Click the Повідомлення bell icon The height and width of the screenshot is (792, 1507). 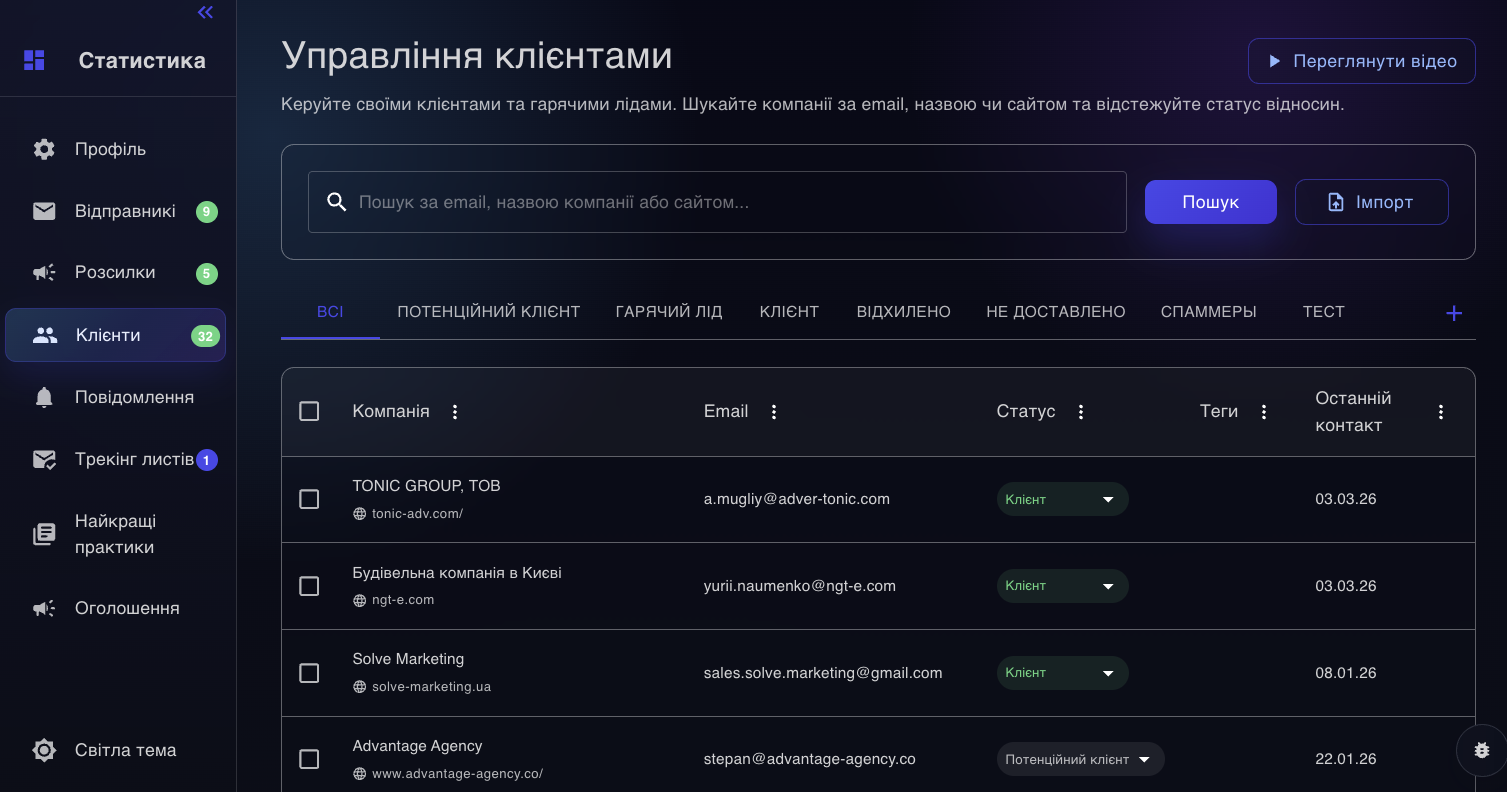click(44, 396)
